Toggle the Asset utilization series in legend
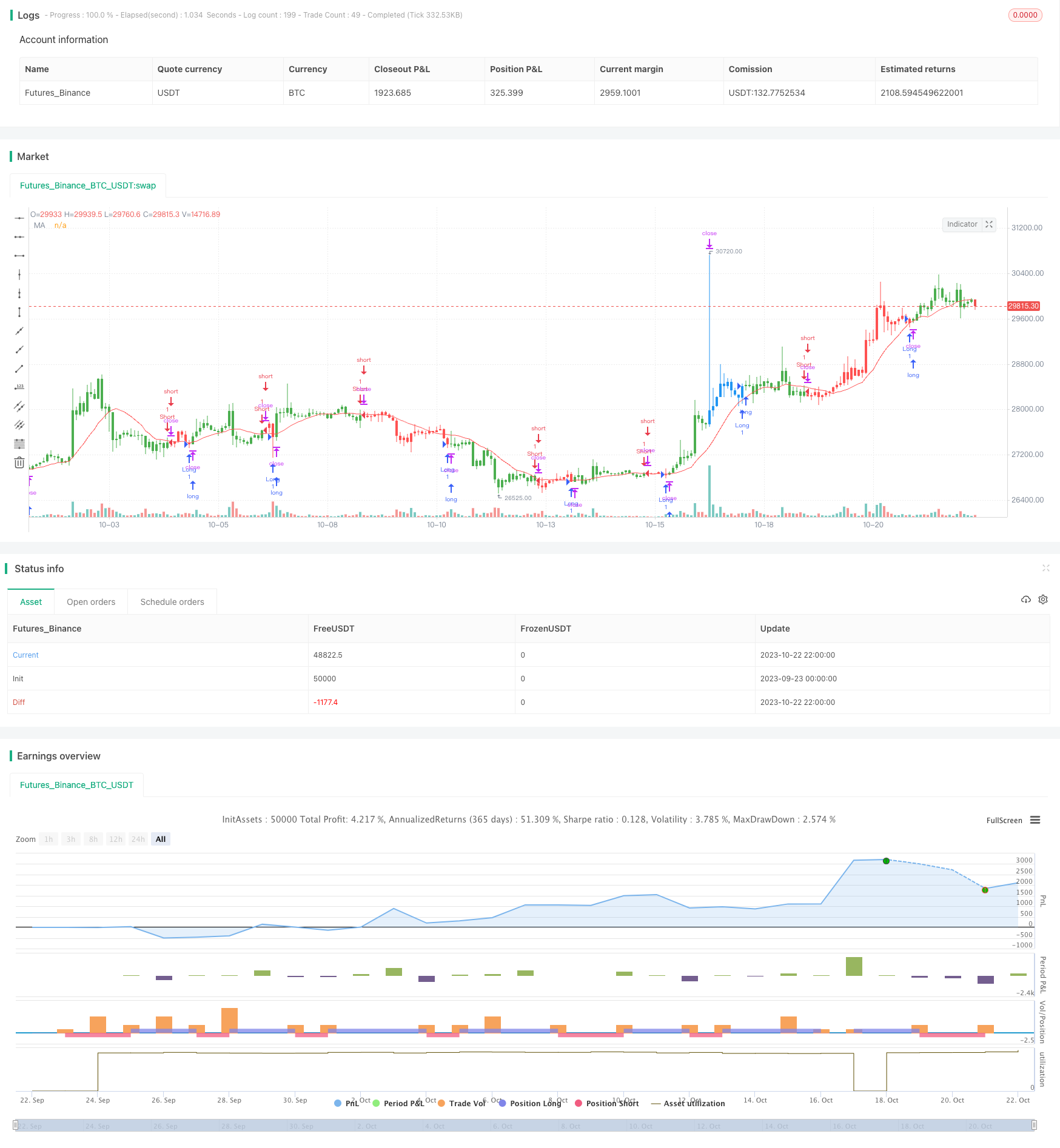This screenshot has width=1060, height=1148. click(688, 1103)
